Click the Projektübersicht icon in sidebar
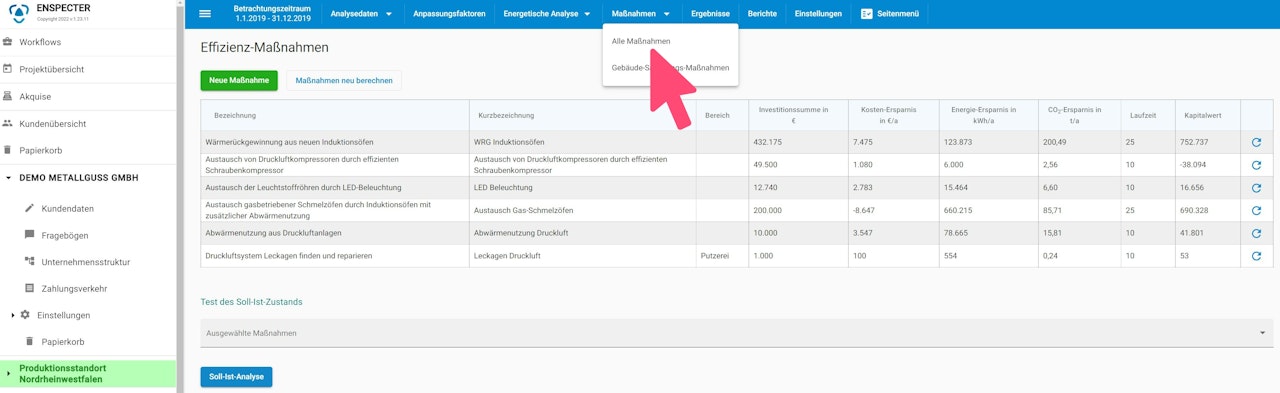The height and width of the screenshot is (393, 1280). [x=8, y=69]
